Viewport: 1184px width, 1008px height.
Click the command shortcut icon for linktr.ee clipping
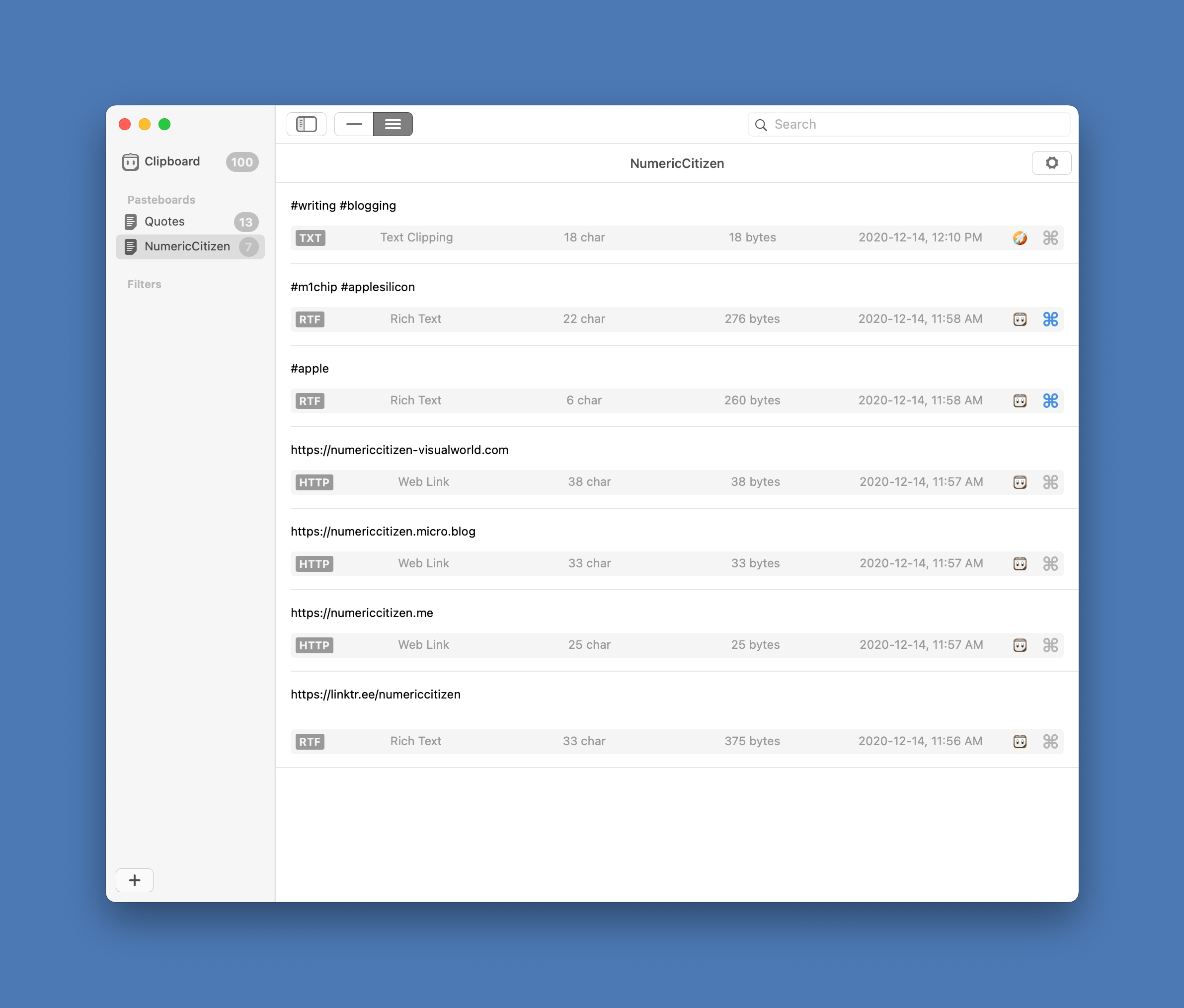(1050, 741)
